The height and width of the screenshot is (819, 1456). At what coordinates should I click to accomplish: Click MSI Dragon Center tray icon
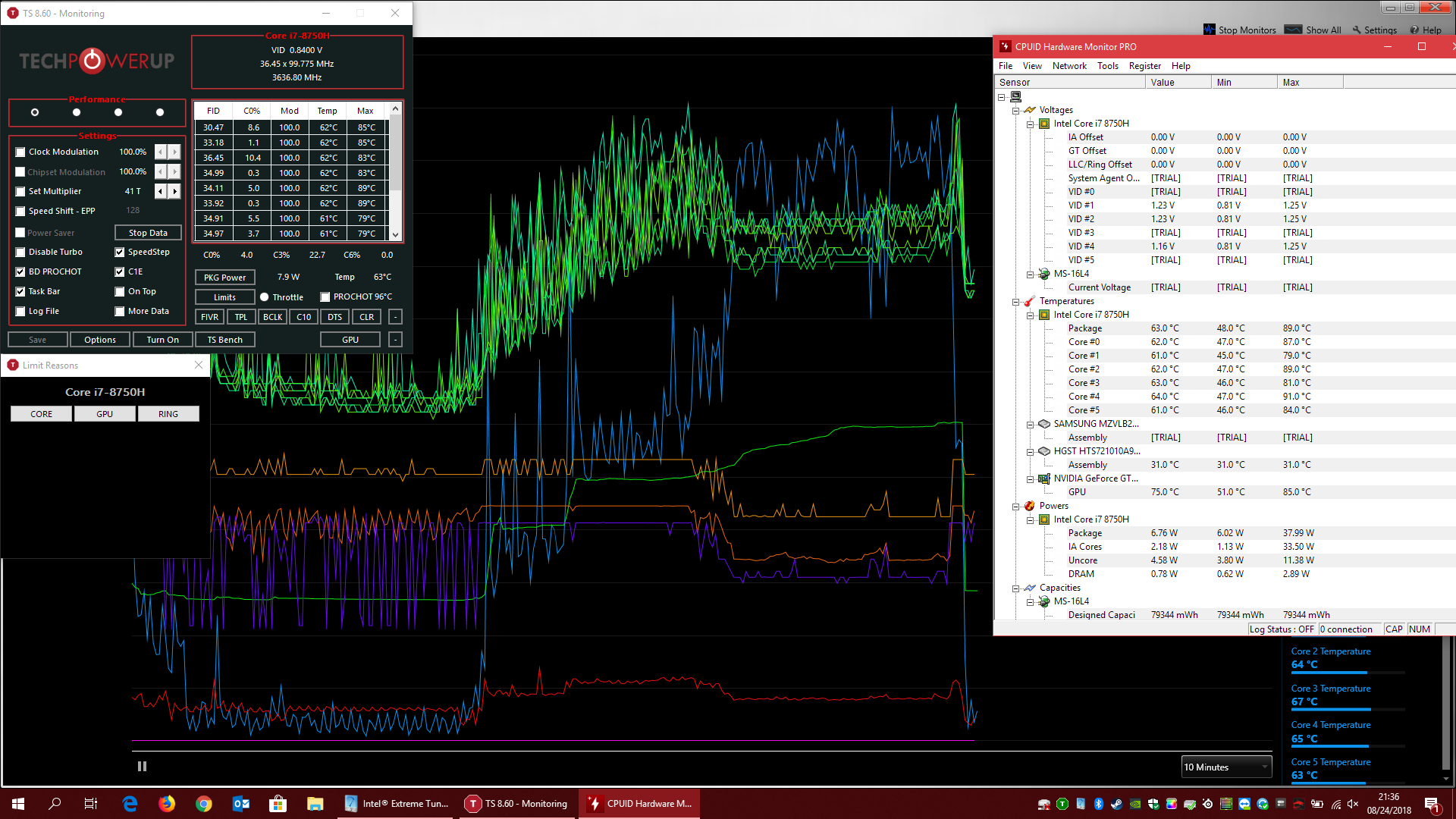click(1299, 804)
